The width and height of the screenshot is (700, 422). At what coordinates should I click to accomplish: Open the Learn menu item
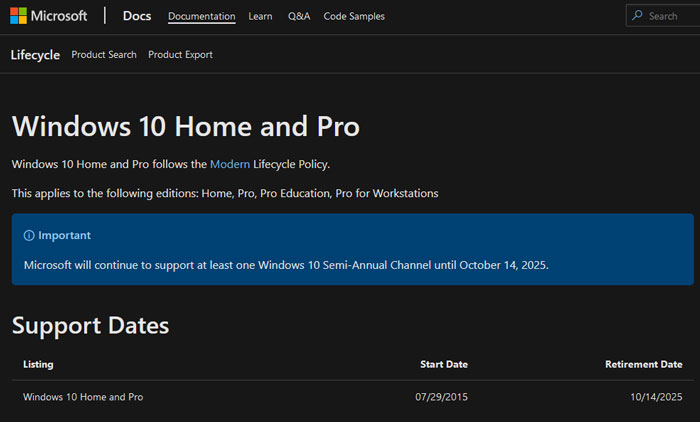click(260, 17)
